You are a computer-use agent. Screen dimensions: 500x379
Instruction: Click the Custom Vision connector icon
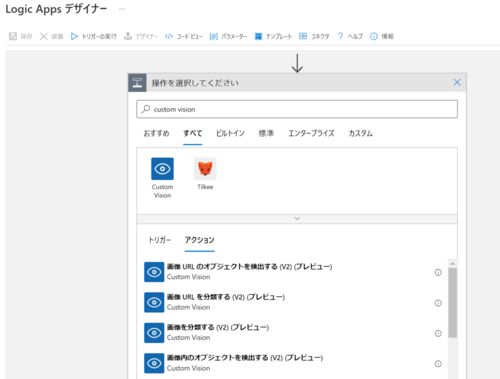point(162,169)
